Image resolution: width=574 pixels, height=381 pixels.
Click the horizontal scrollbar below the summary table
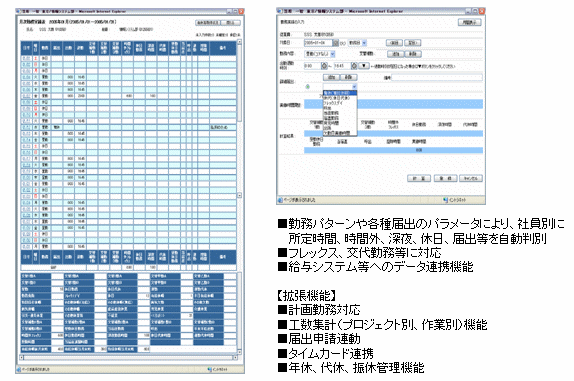tap(128, 358)
